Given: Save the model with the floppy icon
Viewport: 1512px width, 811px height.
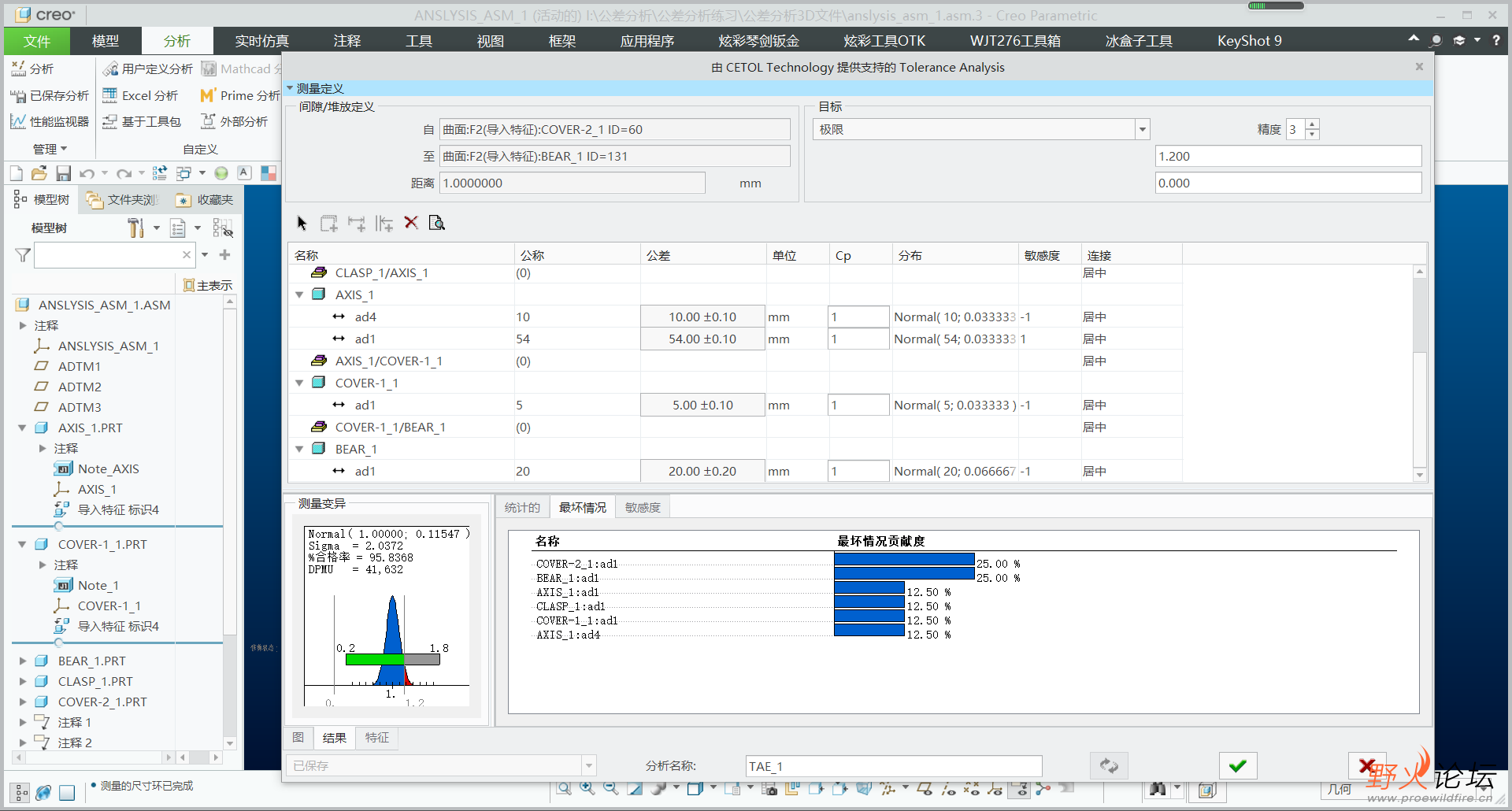Looking at the screenshot, I should point(64,172).
